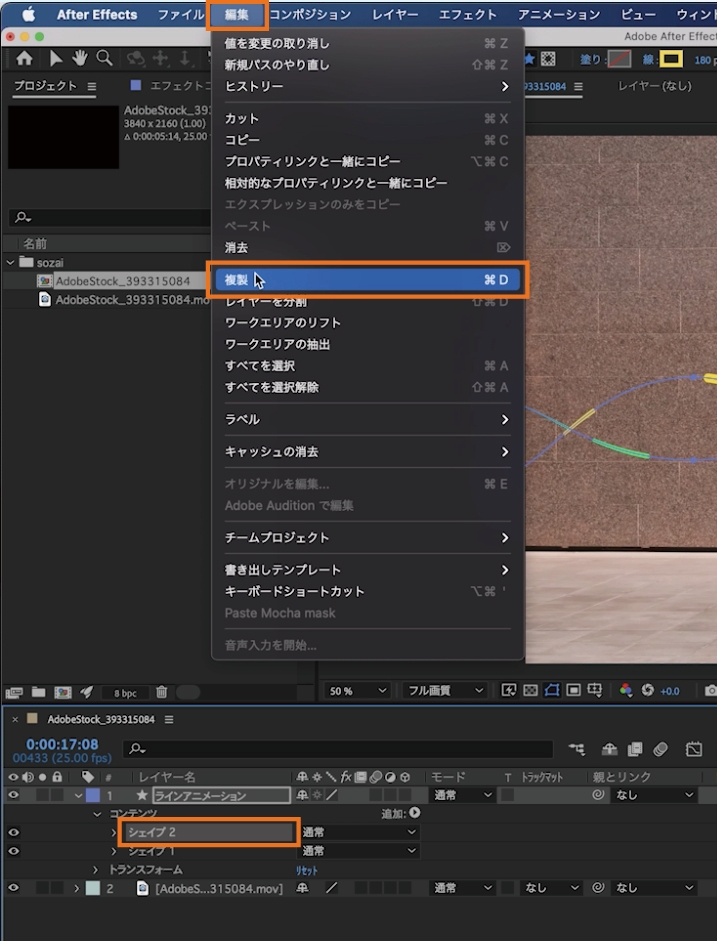Image resolution: width=717 pixels, height=941 pixels.
Task: Click layer 1 blue label color swatch
Action: coord(93,795)
